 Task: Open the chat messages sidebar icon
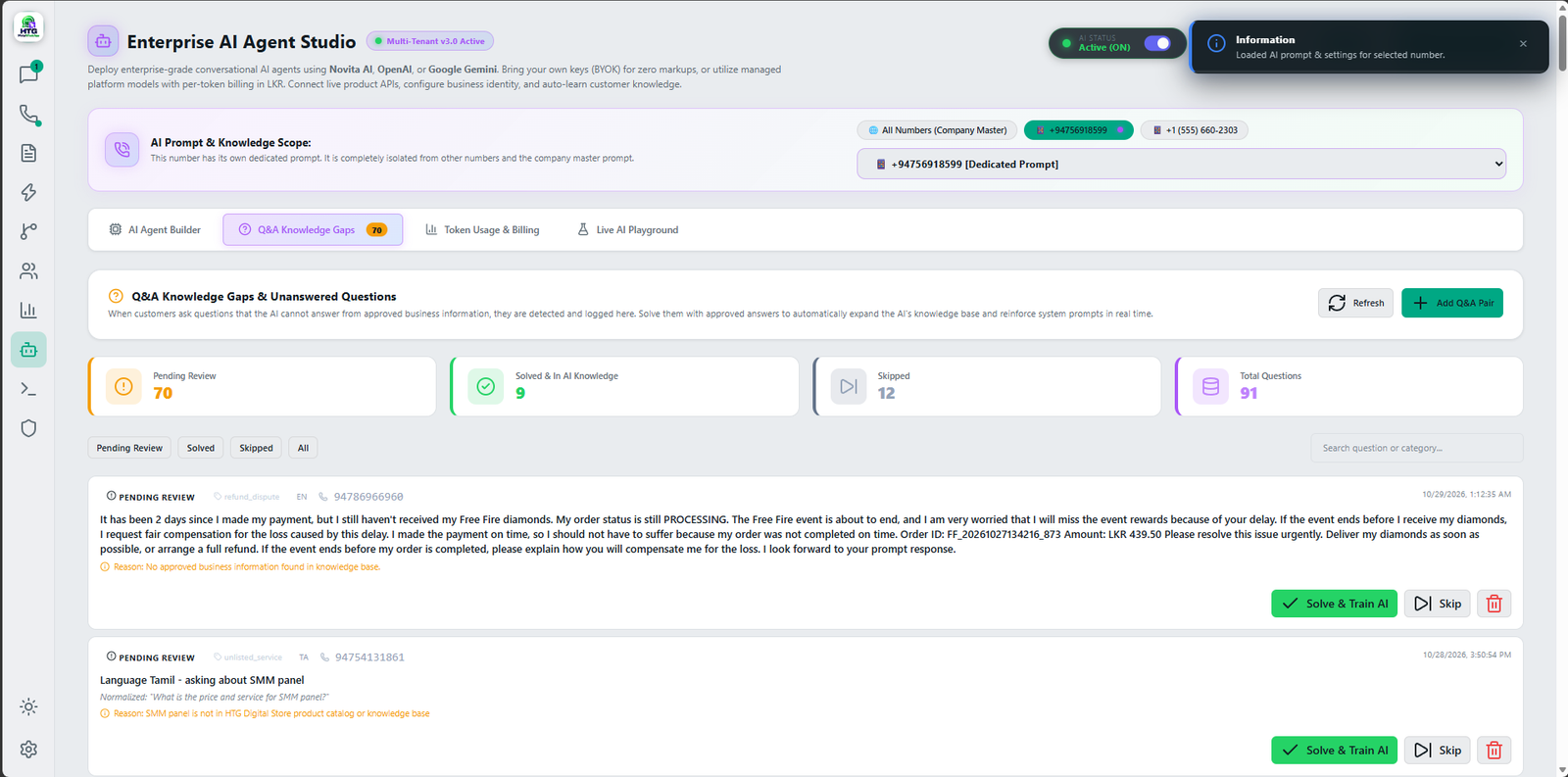pos(28,74)
